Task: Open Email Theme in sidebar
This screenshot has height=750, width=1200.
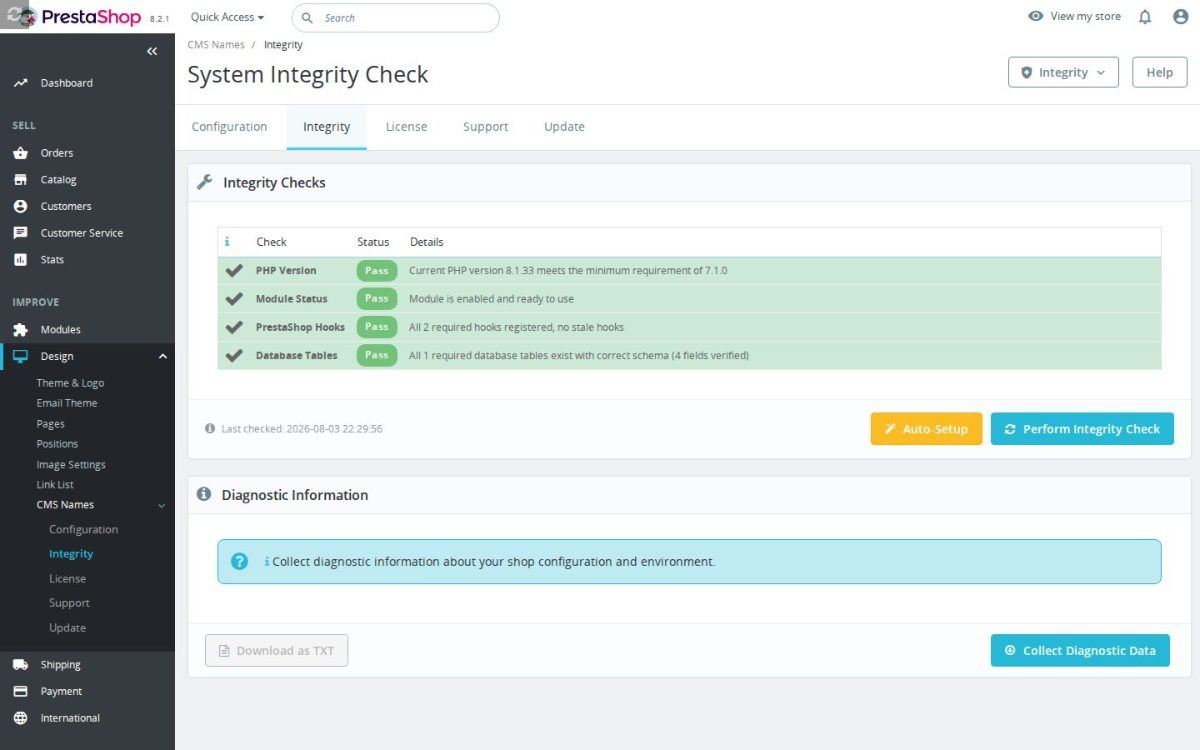Action: click(x=67, y=403)
